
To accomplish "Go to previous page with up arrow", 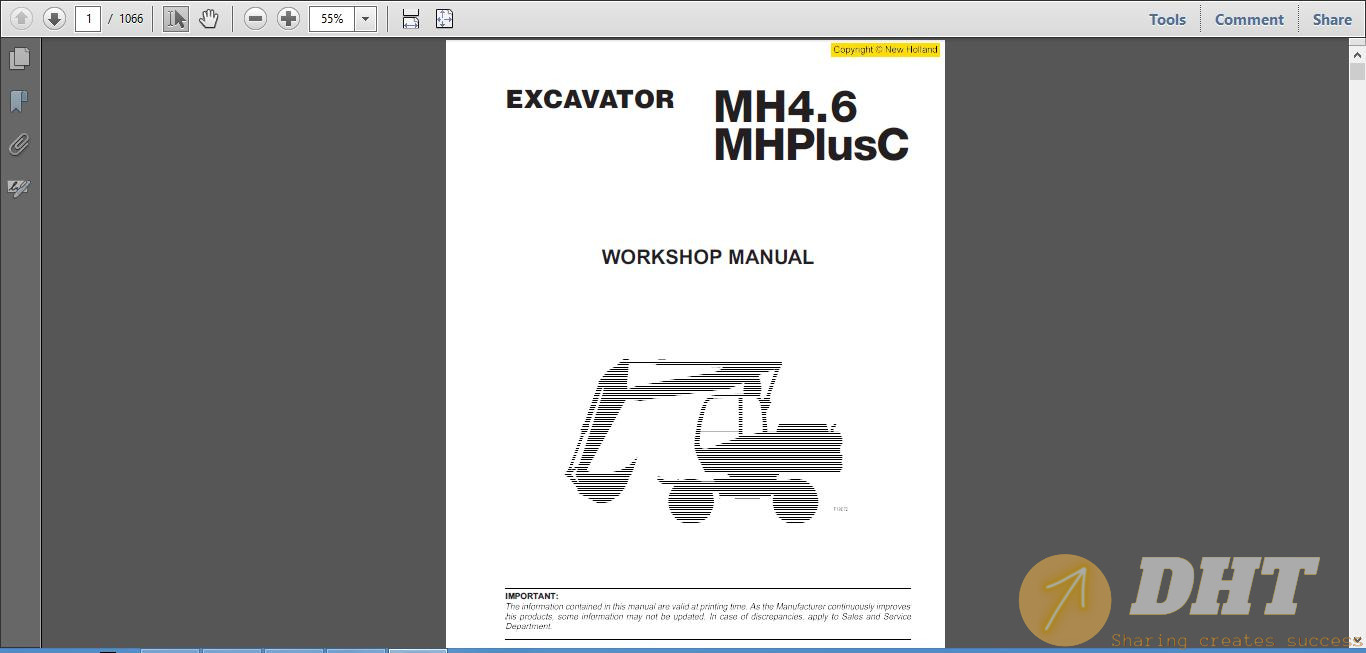I will pos(21,18).
